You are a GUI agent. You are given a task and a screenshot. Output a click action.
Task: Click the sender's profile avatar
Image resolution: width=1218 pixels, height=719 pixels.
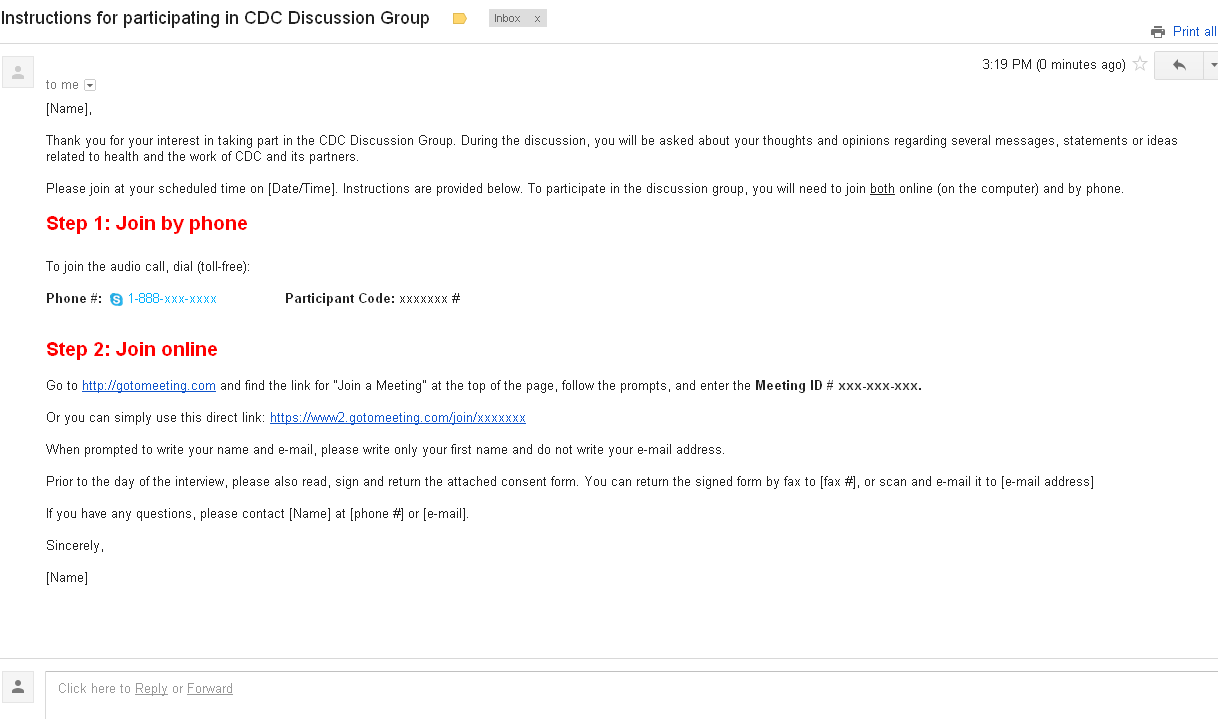pos(18,72)
